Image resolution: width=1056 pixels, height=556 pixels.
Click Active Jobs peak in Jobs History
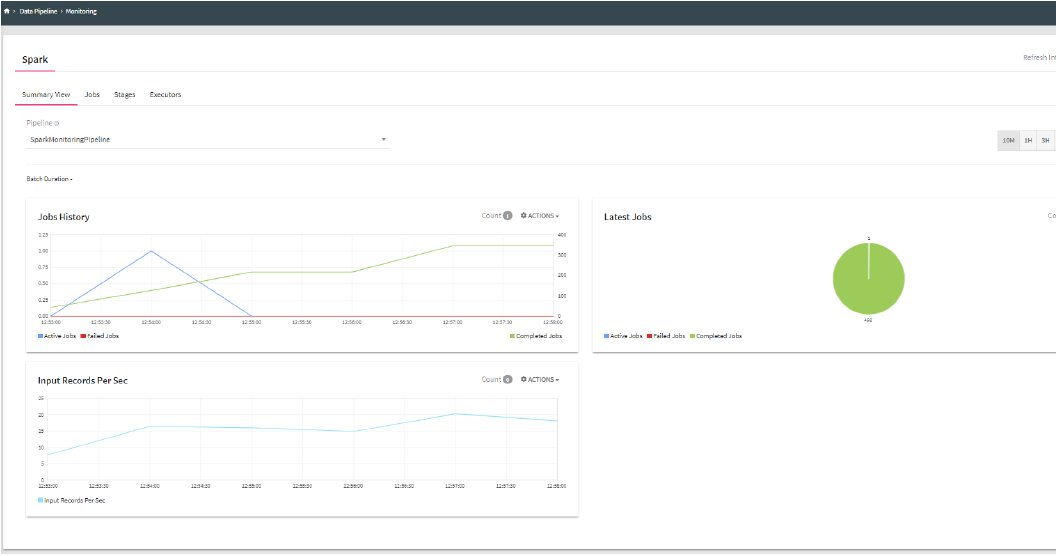tap(152, 251)
